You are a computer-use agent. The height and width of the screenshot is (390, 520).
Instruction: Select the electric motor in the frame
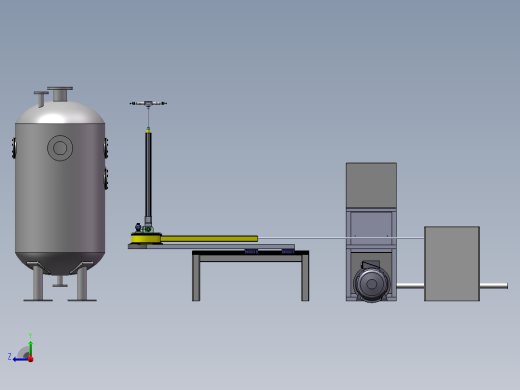pyautogui.click(x=371, y=282)
